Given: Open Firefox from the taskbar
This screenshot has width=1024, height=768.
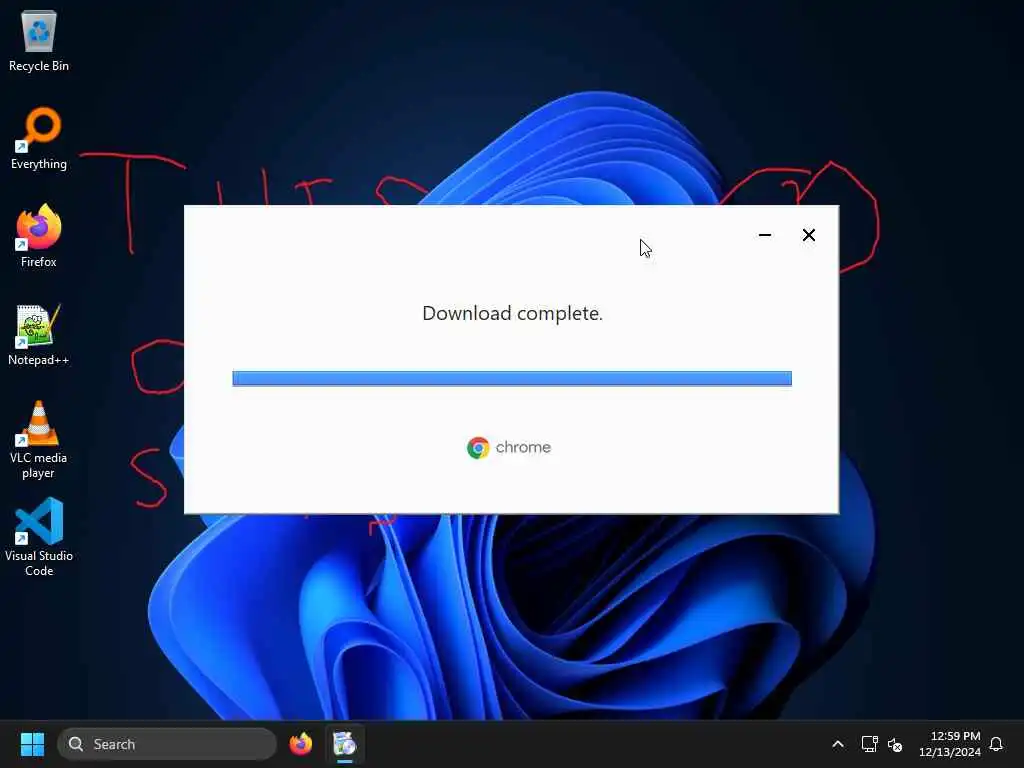Looking at the screenshot, I should 301,744.
